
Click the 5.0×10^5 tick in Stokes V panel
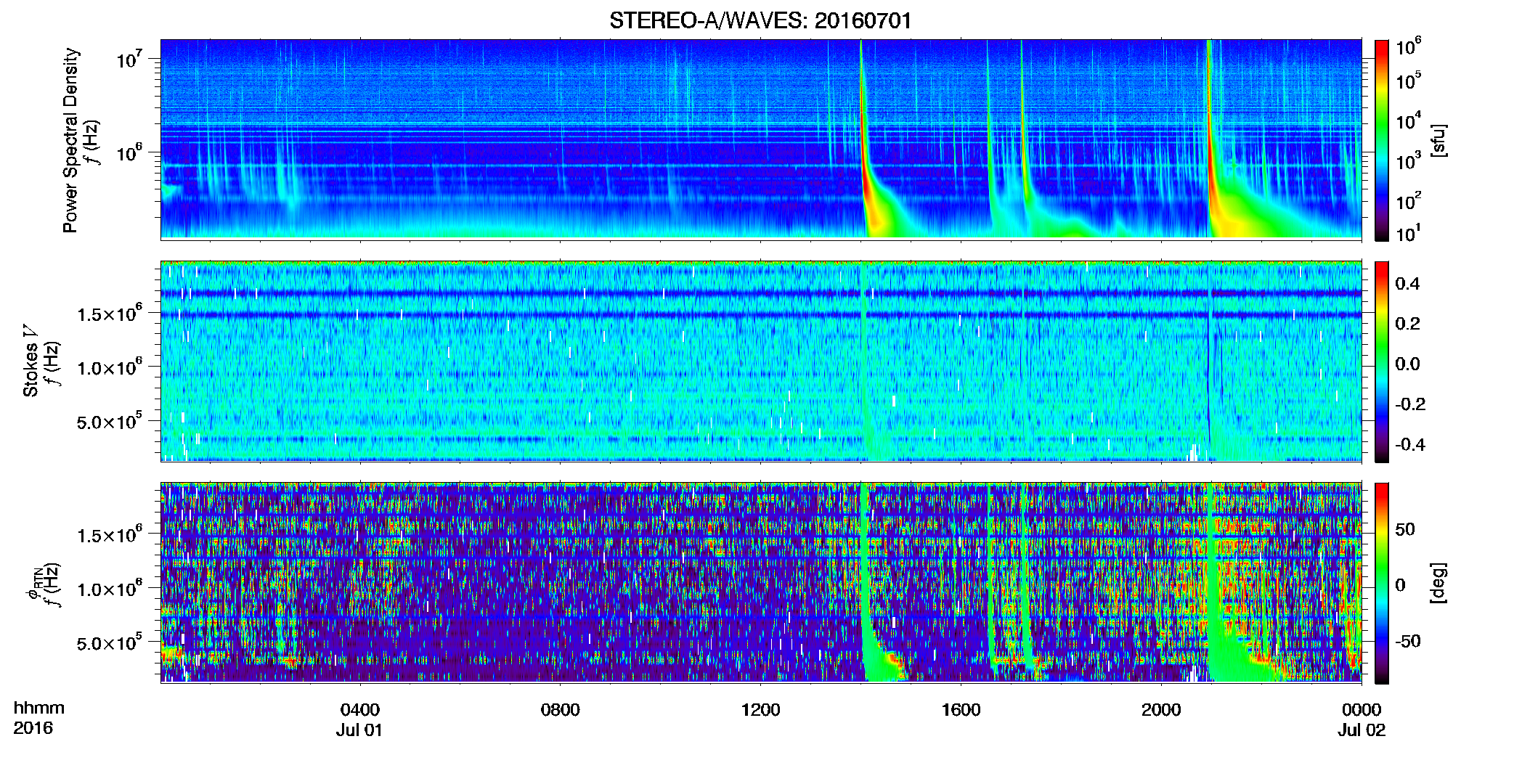click(x=108, y=421)
